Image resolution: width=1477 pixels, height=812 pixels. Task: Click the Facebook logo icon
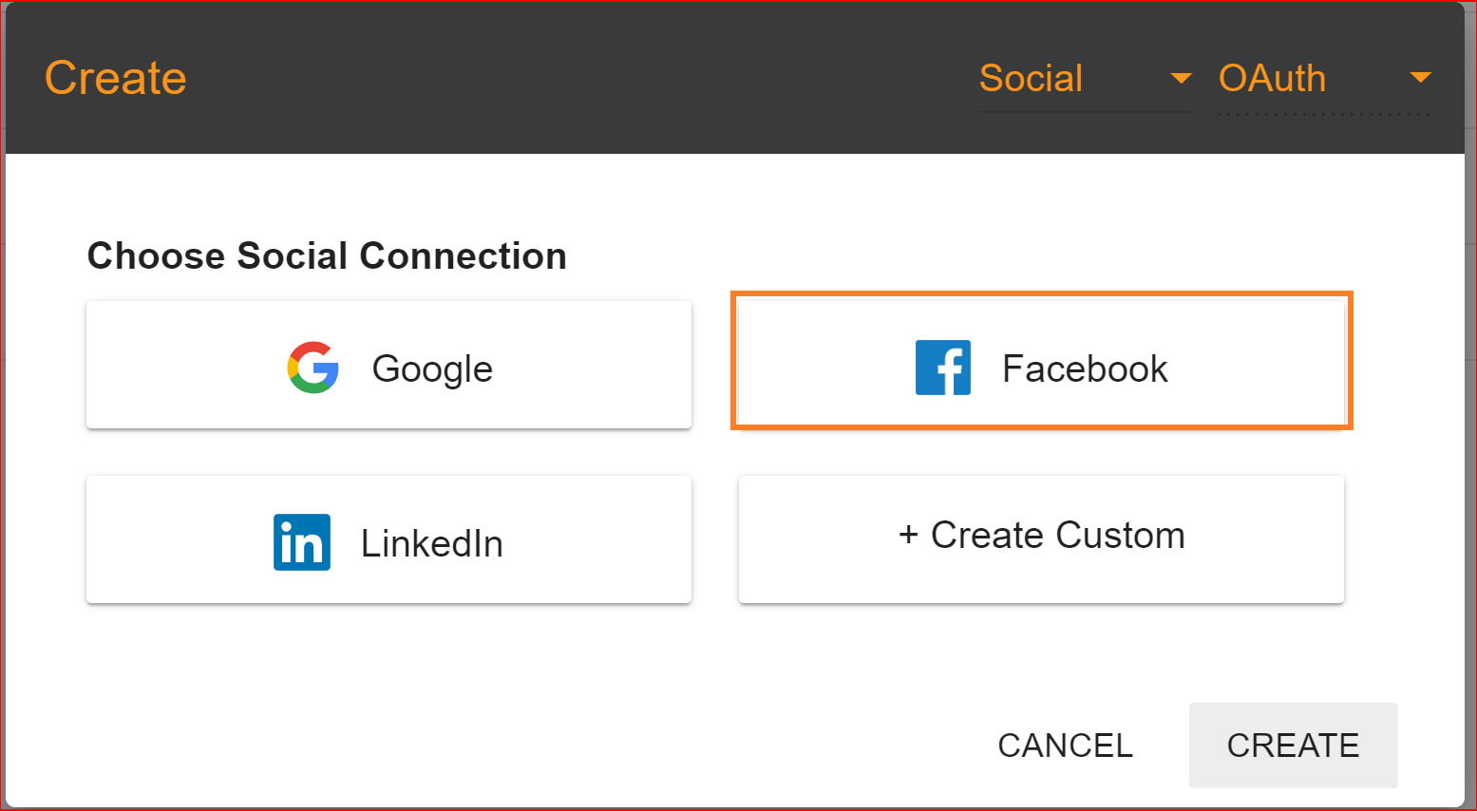tap(943, 368)
